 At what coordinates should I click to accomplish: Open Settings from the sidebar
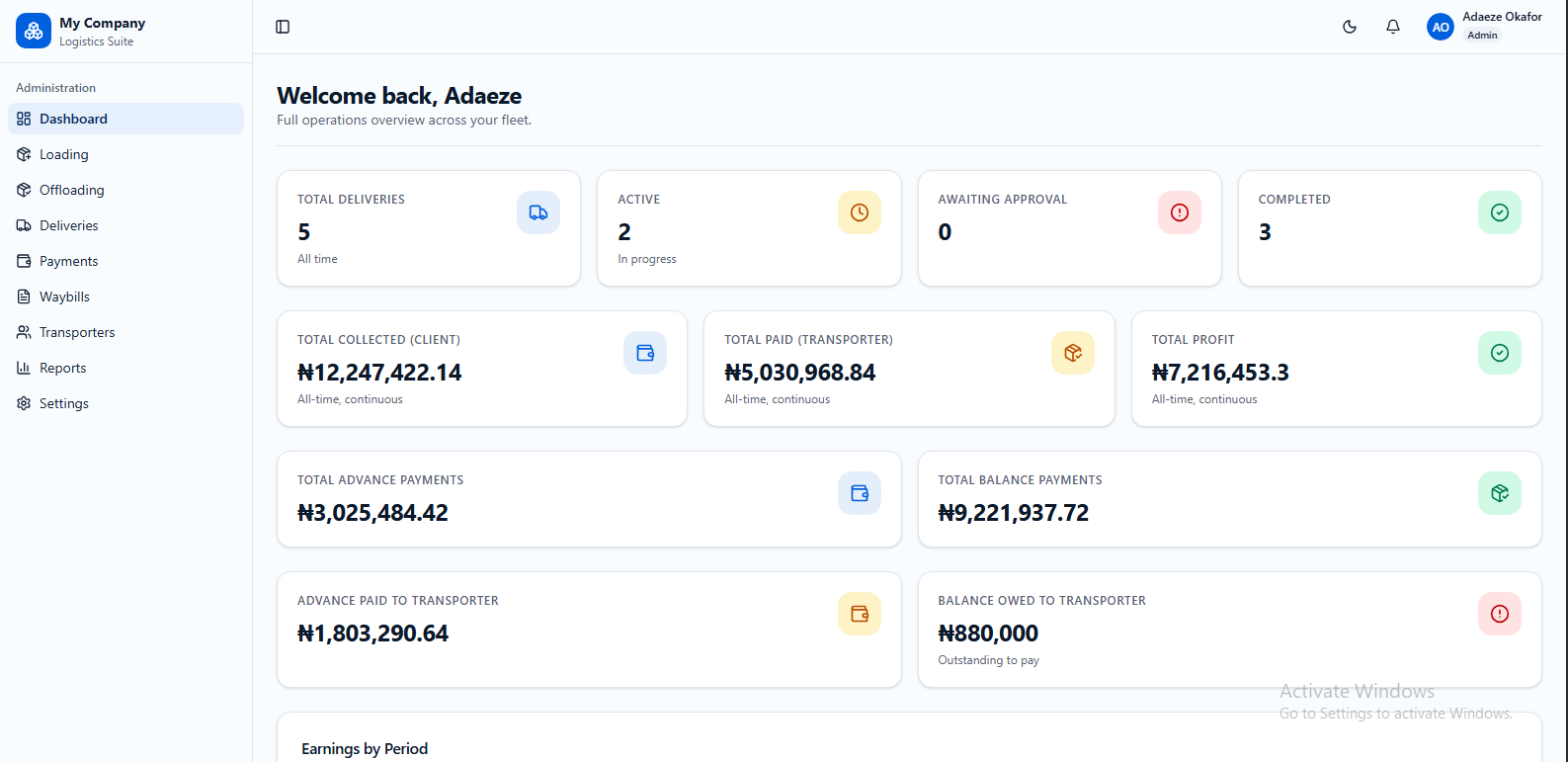click(x=125, y=403)
